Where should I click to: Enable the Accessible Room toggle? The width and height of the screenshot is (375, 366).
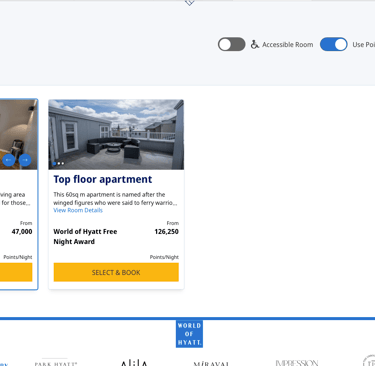(x=232, y=44)
